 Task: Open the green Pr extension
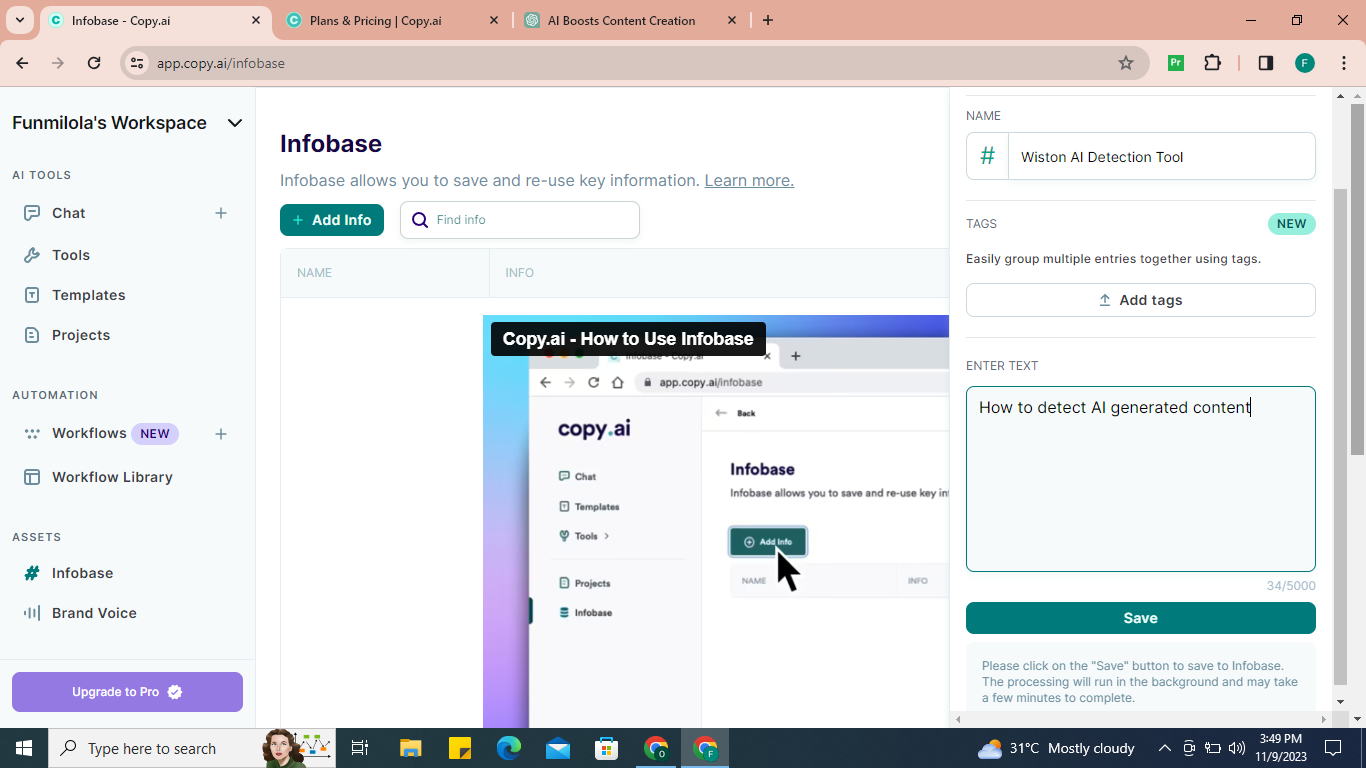pos(1176,63)
